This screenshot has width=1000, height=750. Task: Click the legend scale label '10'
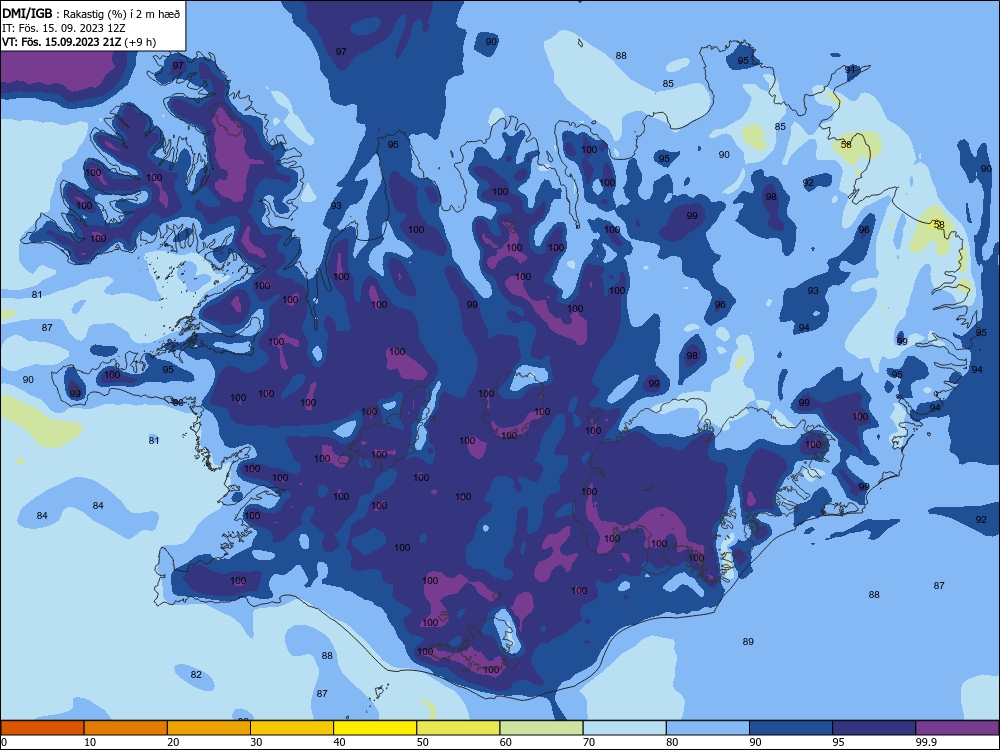[x=90, y=742]
